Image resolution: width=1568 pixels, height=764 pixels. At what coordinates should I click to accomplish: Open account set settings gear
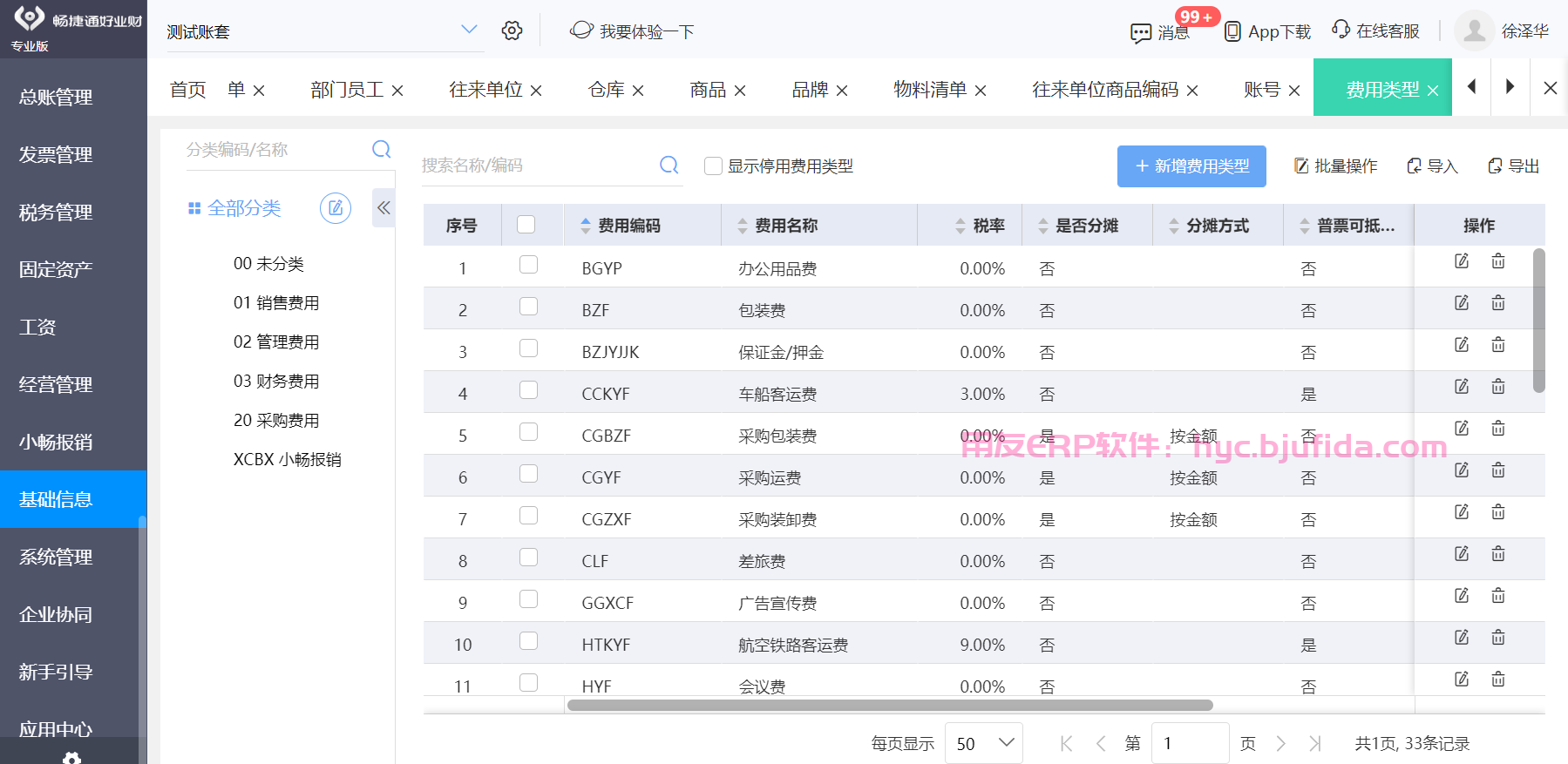tap(512, 30)
